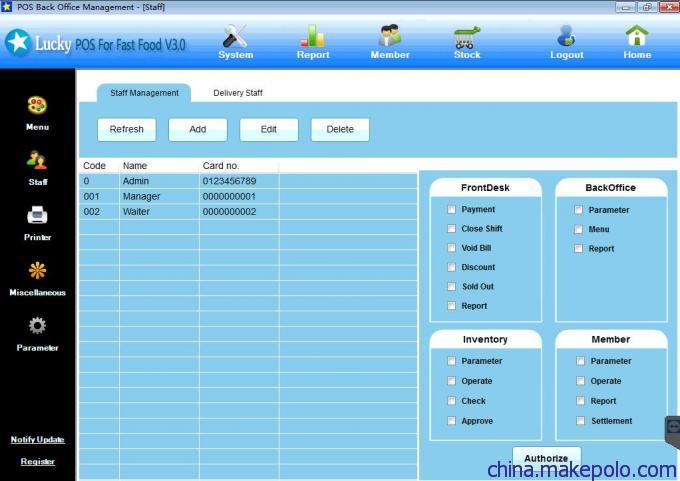Click the Add button

coord(198,129)
